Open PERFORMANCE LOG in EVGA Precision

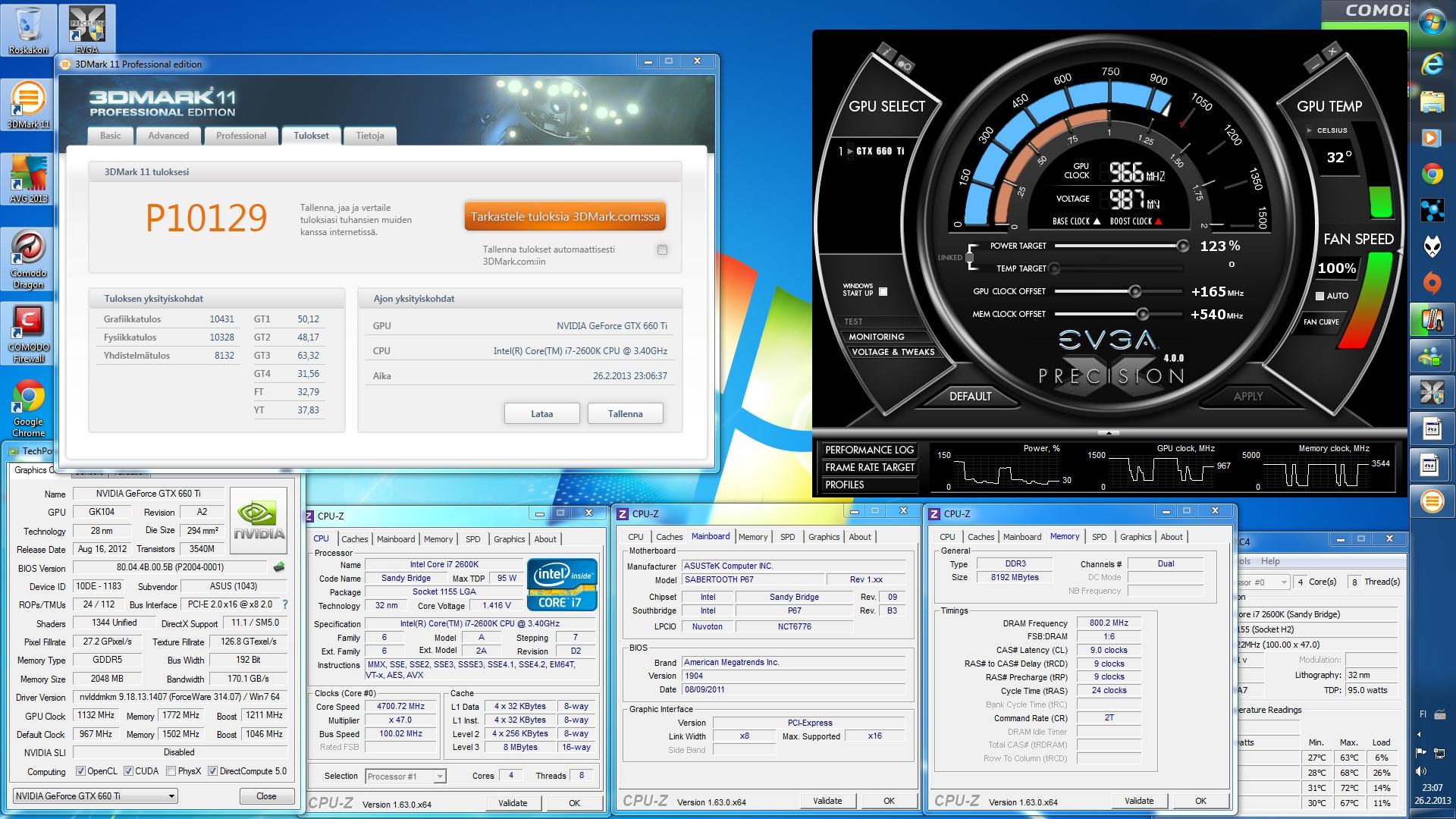coord(869,450)
